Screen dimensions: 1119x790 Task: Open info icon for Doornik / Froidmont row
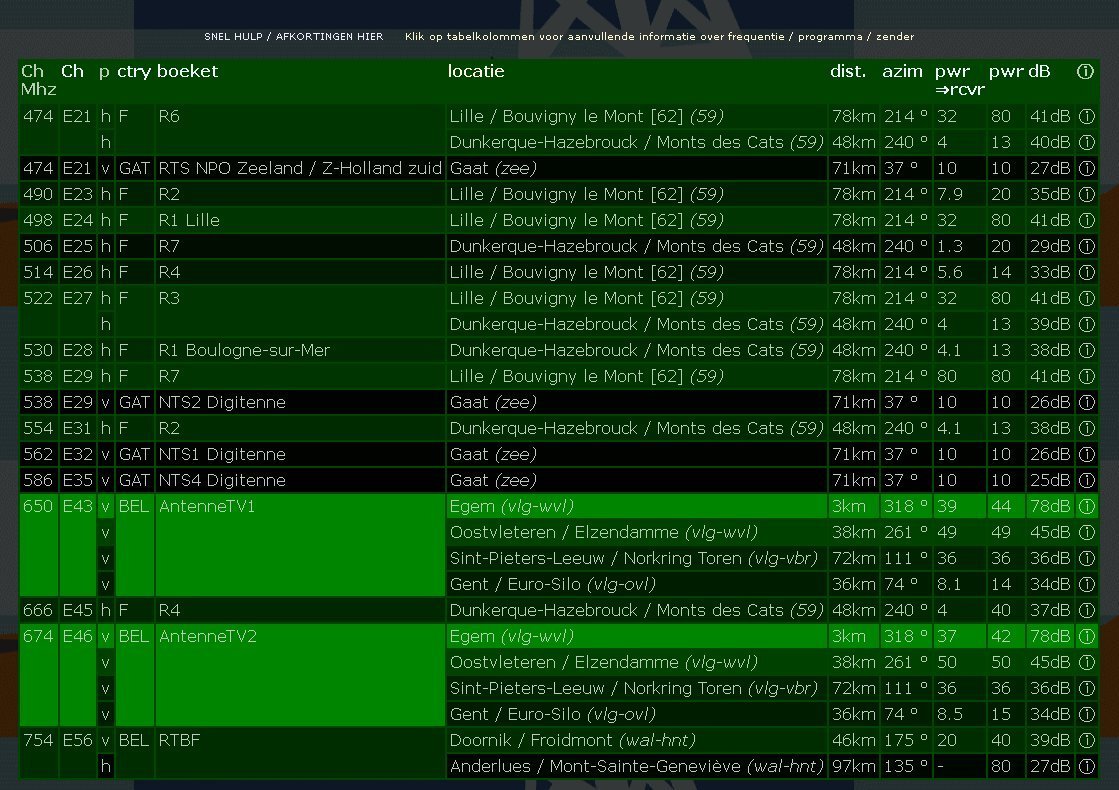[1086, 741]
